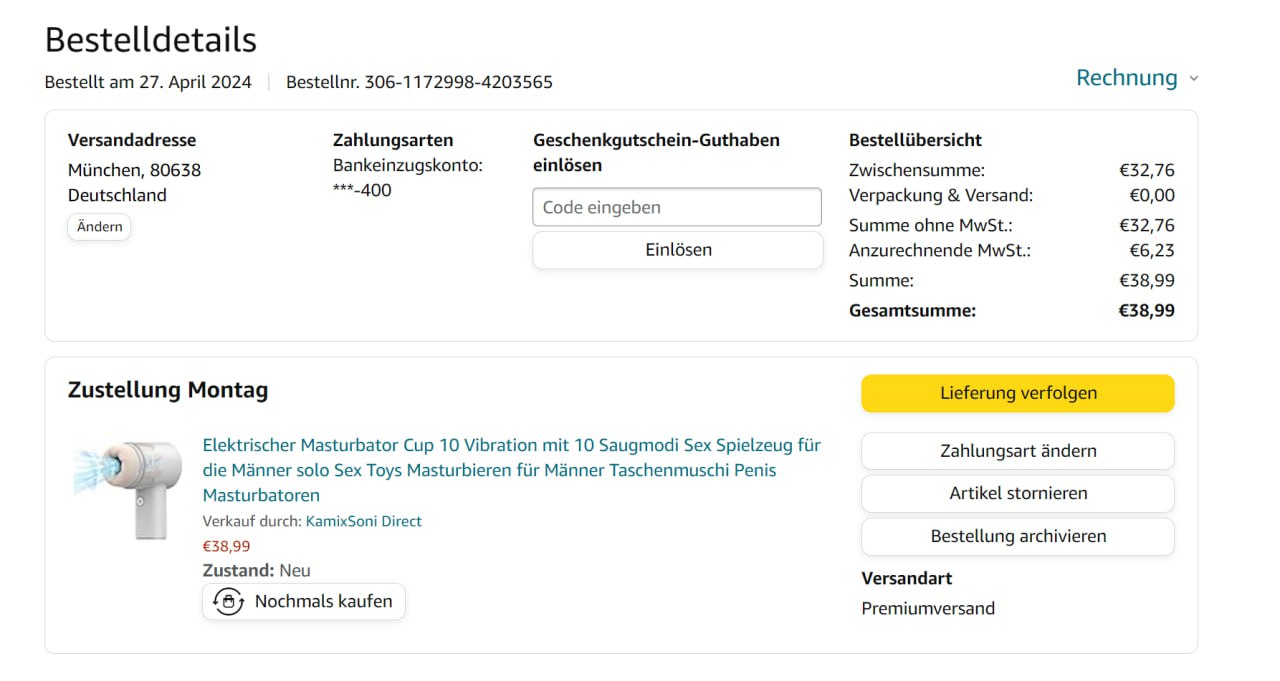
Task: Track the delivery via Lieferung verfolgen
Action: coord(1017,393)
